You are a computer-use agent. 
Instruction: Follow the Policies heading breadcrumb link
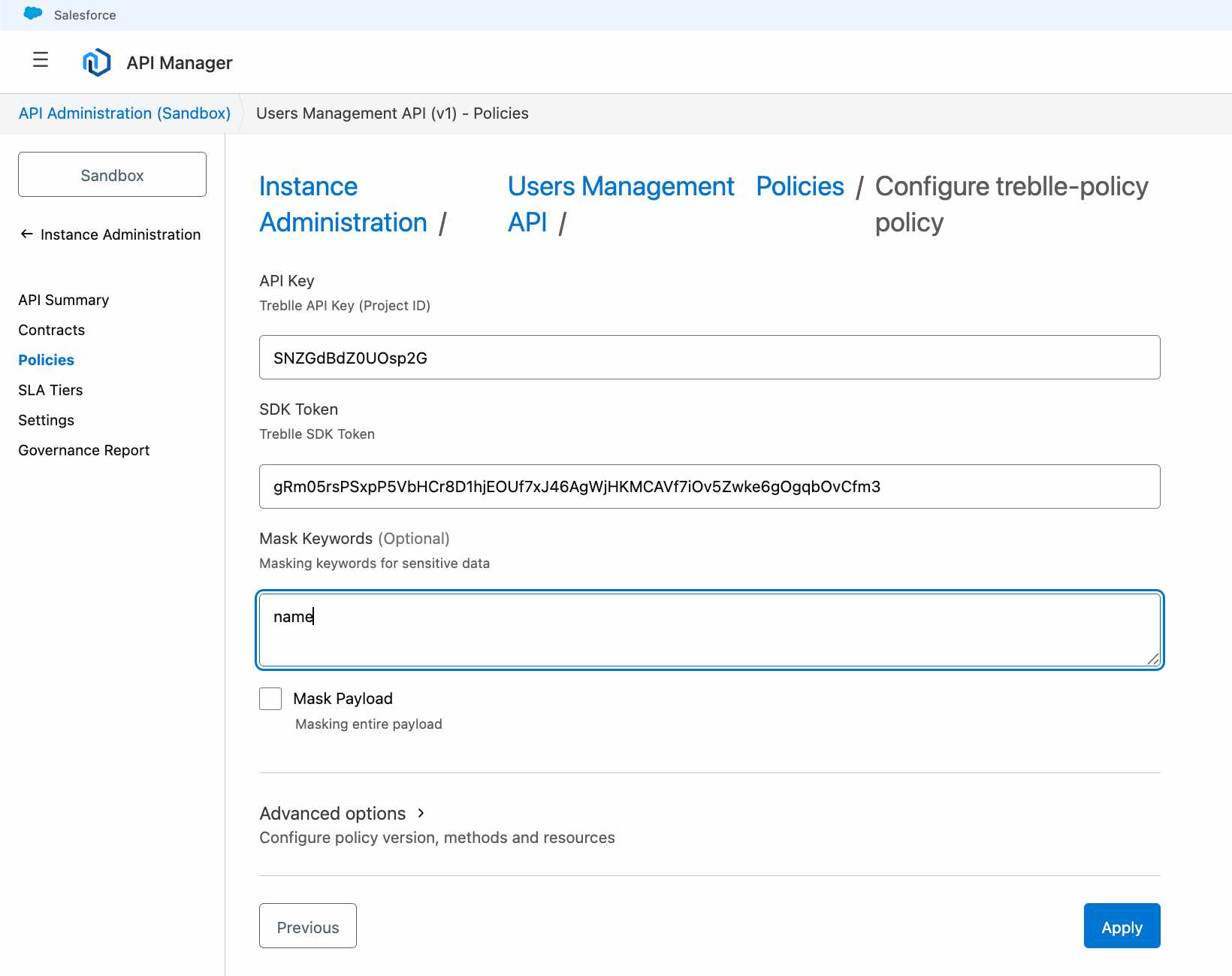(800, 186)
